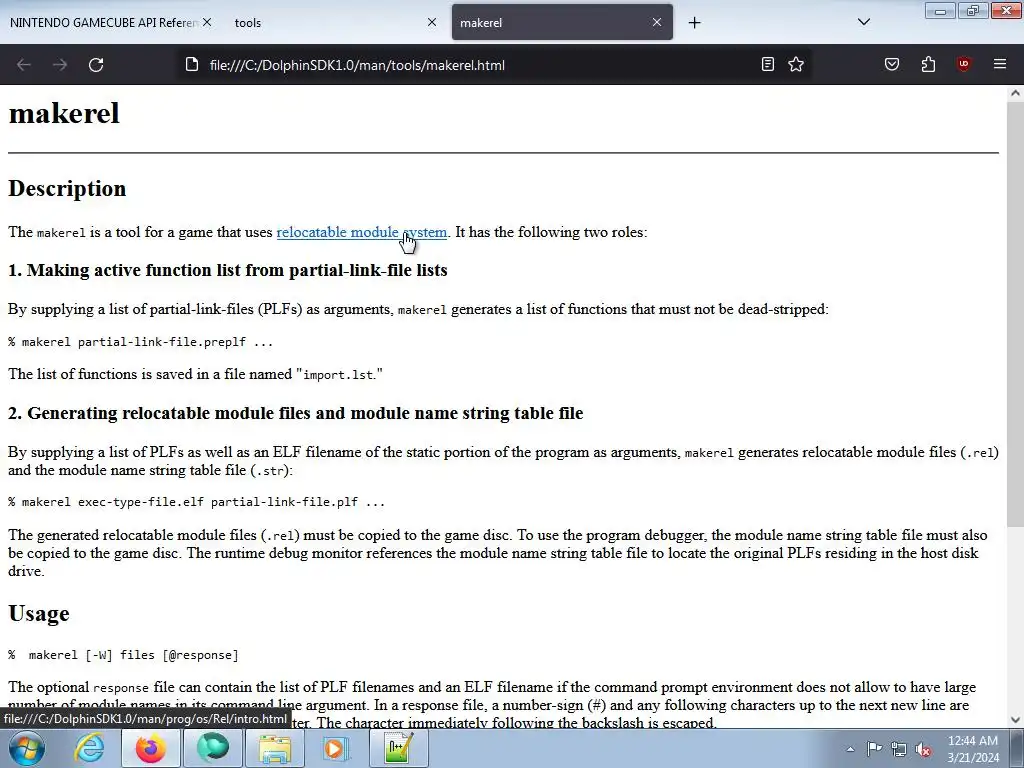
Task: Click the Description heading
Action: click(67, 189)
